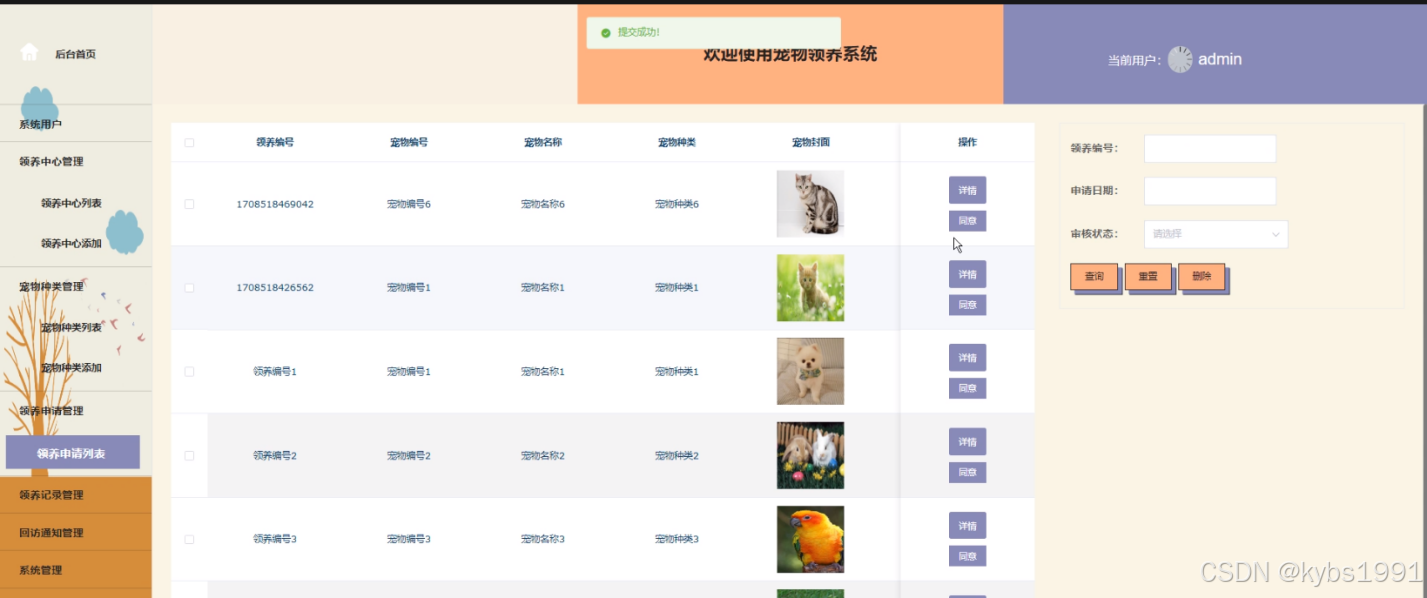Click 详情 button for row 领养编号3
Image resolution: width=1427 pixels, height=598 pixels.
[967, 525]
